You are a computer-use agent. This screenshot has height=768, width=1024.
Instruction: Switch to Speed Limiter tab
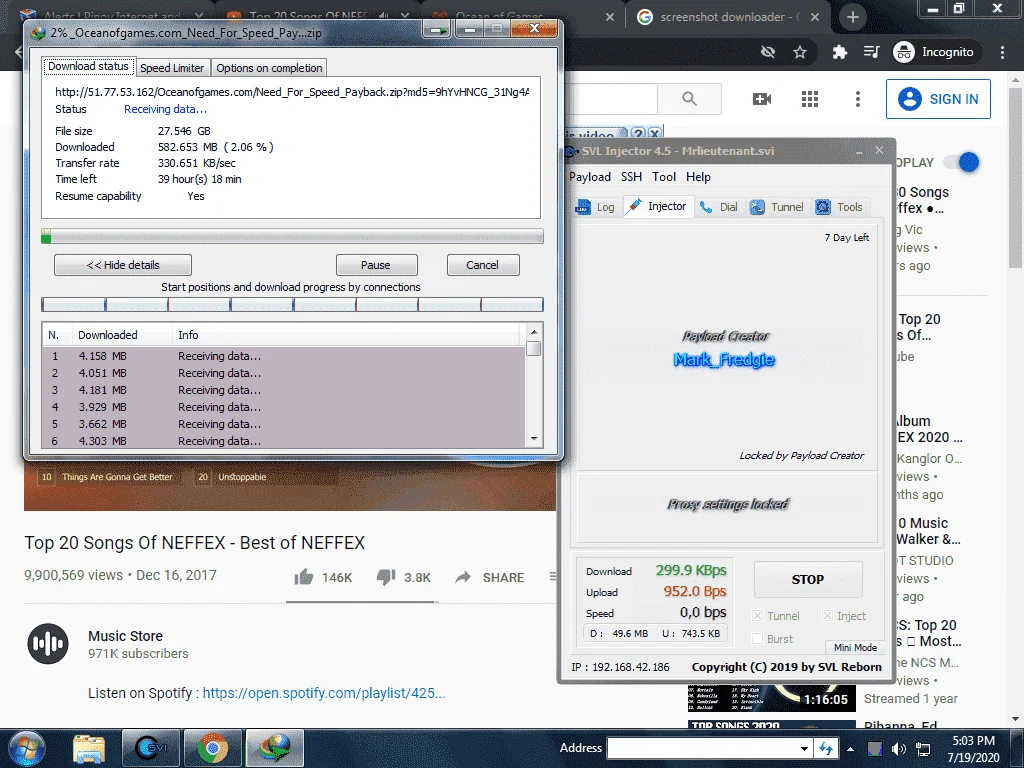pos(172,68)
